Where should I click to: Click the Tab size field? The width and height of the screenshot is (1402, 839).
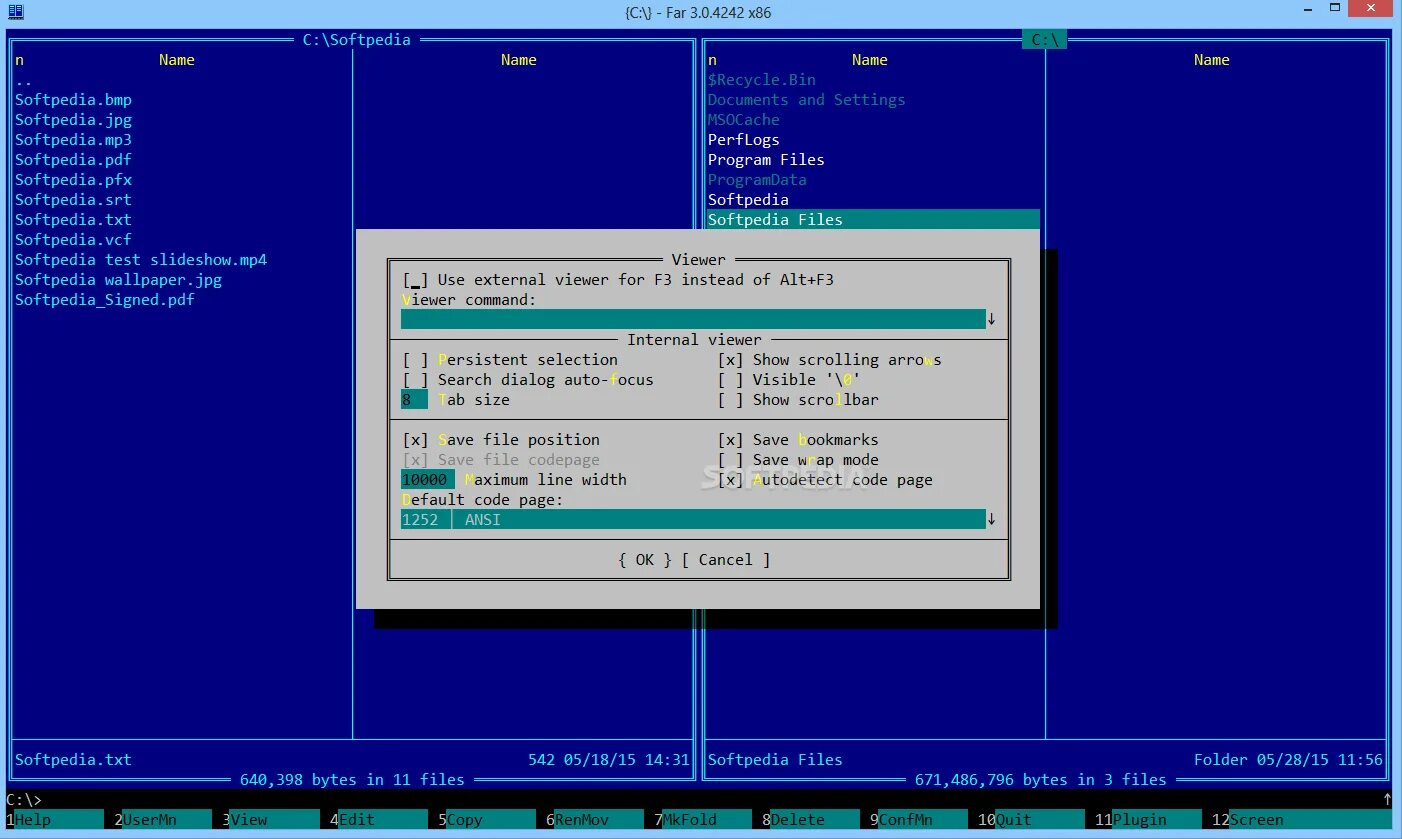(414, 400)
